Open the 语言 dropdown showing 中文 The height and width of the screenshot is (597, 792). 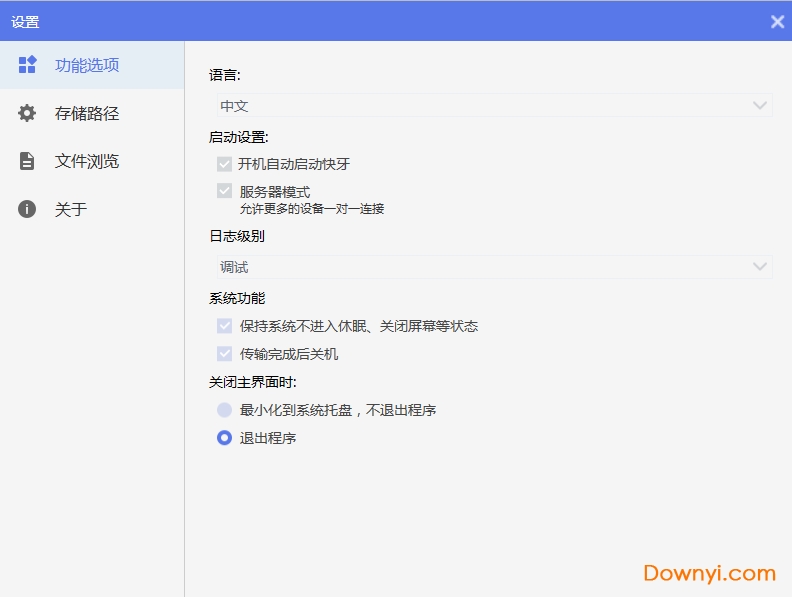pos(490,105)
